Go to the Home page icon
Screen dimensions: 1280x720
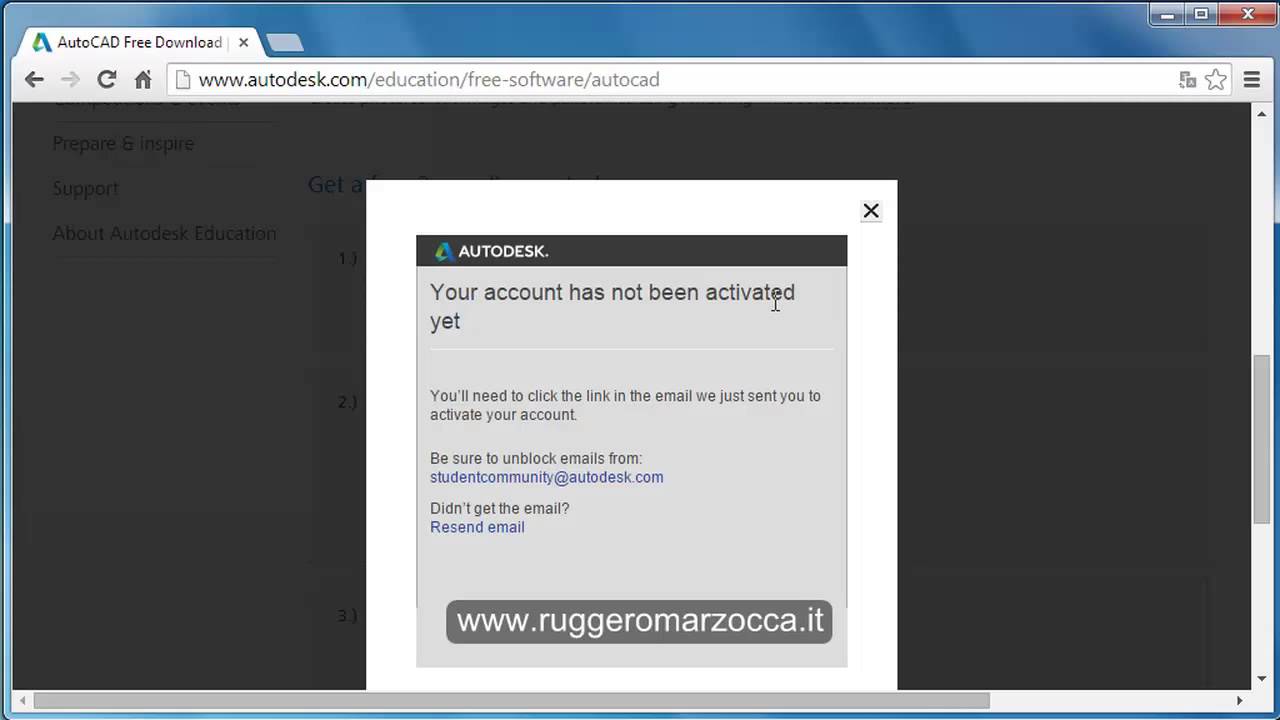coord(143,80)
